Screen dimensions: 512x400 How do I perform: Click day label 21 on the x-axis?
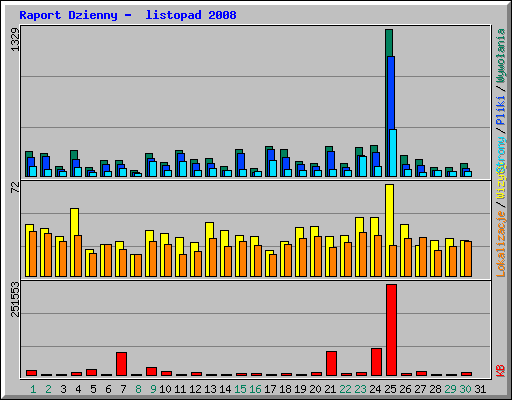(330, 389)
